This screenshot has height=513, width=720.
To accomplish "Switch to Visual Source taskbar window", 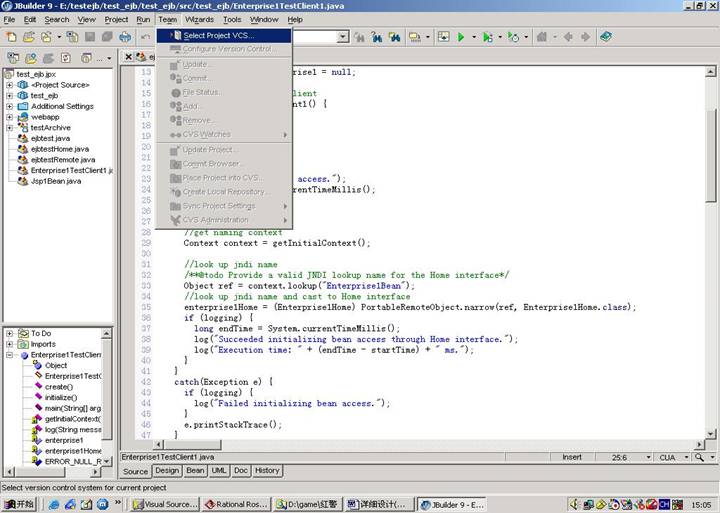I will (x=165, y=504).
